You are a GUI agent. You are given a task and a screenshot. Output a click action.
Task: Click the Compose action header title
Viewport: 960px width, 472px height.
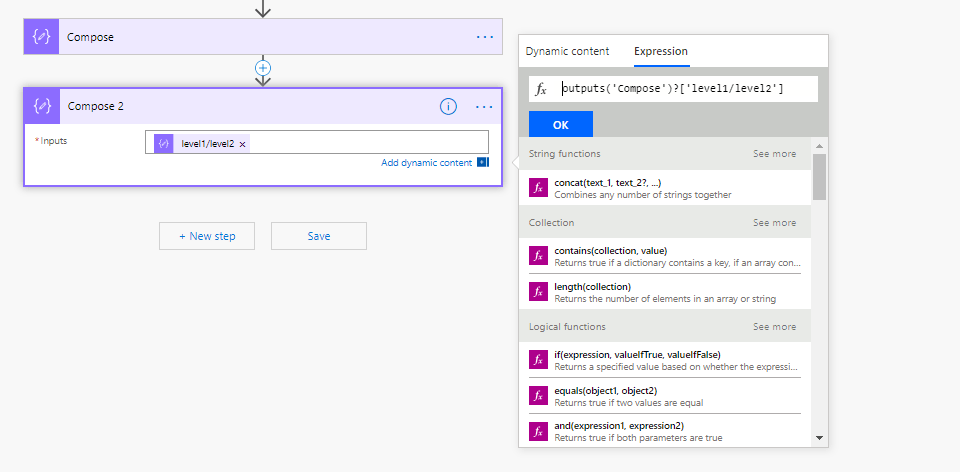(91, 37)
